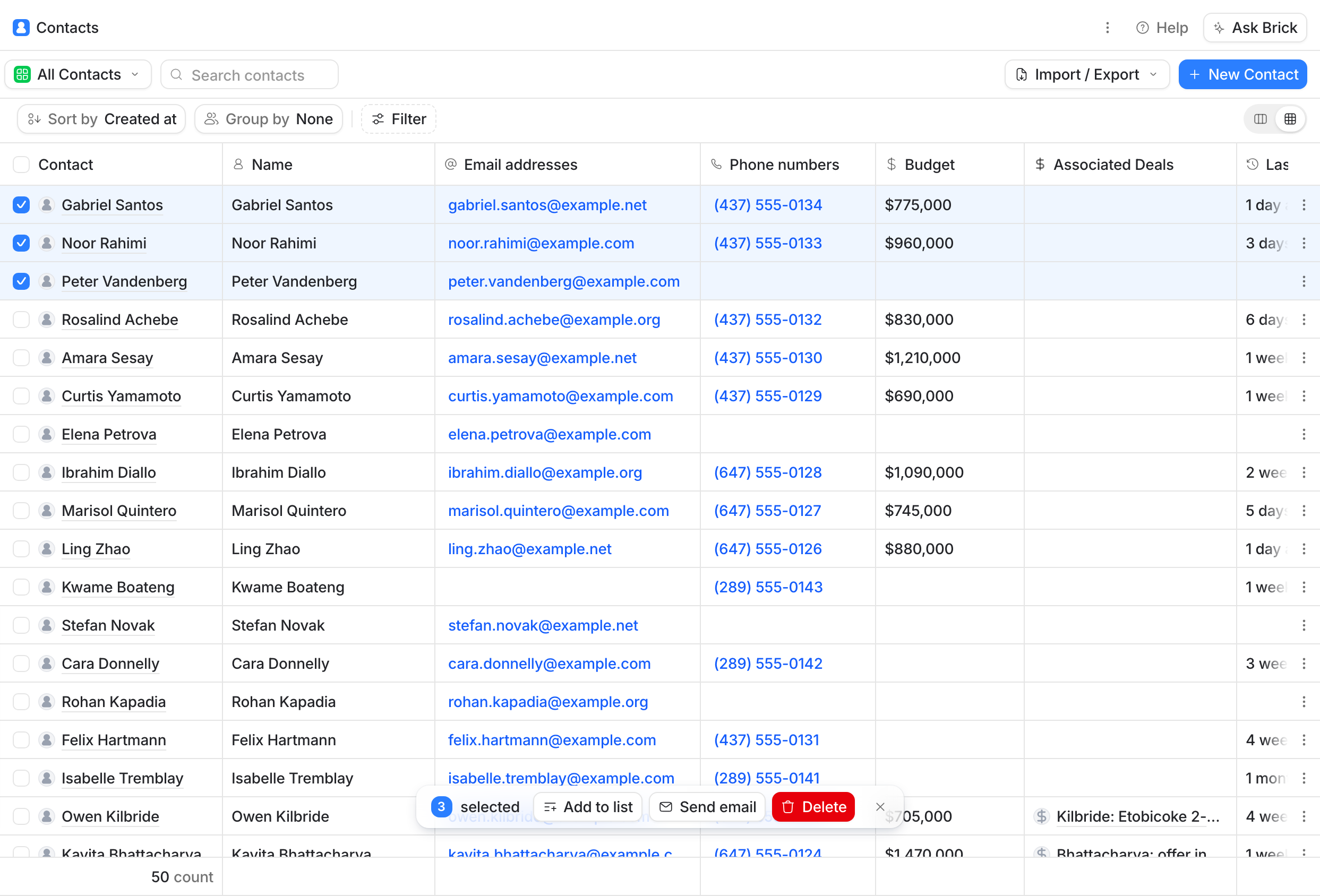Open row menu for Stefan Novak
Viewport: 1320px width, 896px height.
pyautogui.click(x=1304, y=626)
